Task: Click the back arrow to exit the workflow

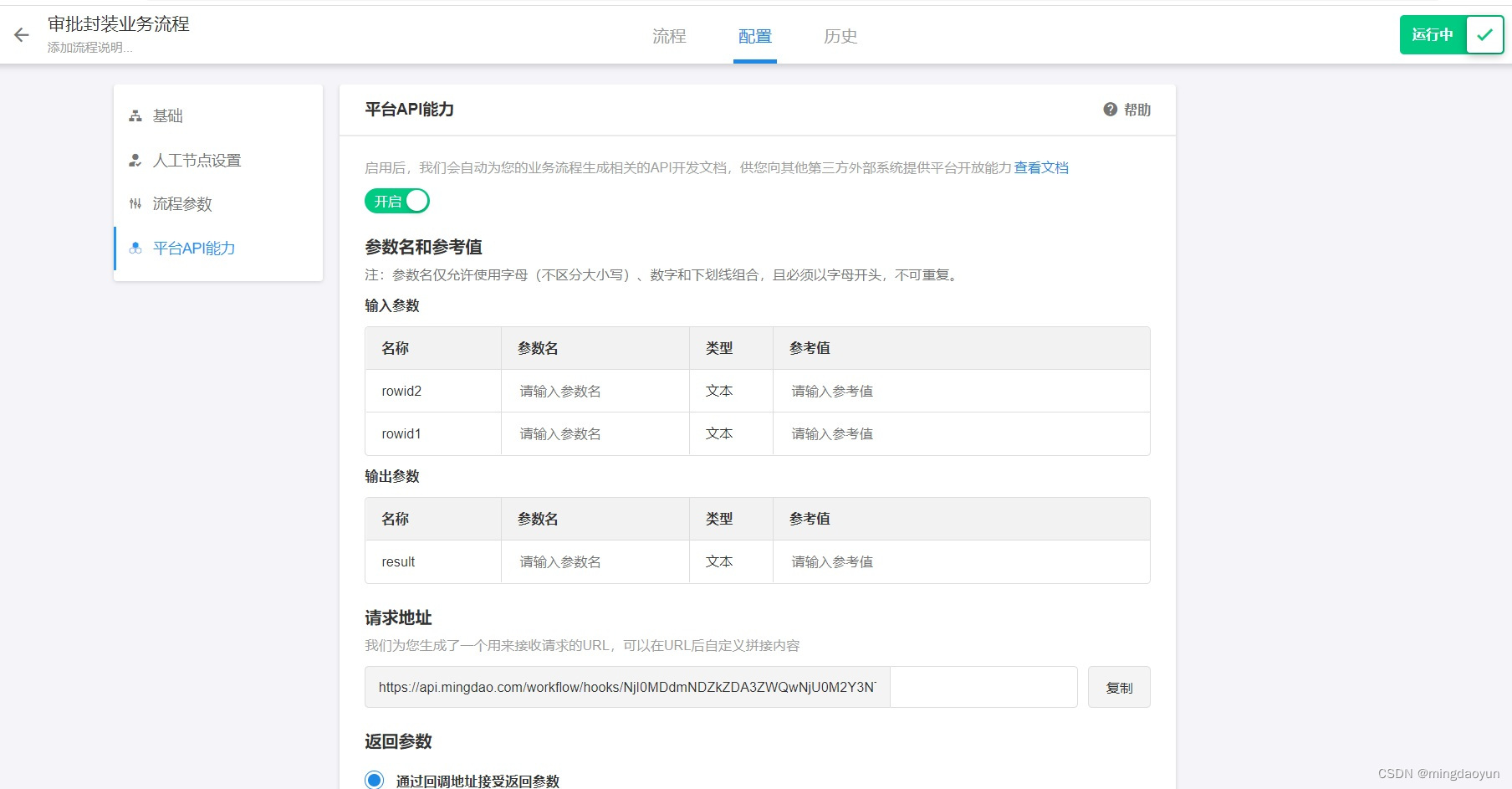Action: pyautogui.click(x=20, y=34)
